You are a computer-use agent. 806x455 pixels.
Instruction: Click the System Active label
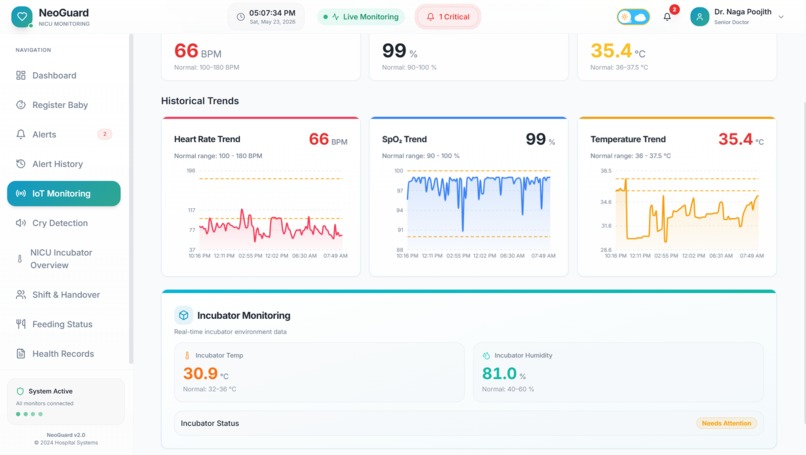[50, 391]
